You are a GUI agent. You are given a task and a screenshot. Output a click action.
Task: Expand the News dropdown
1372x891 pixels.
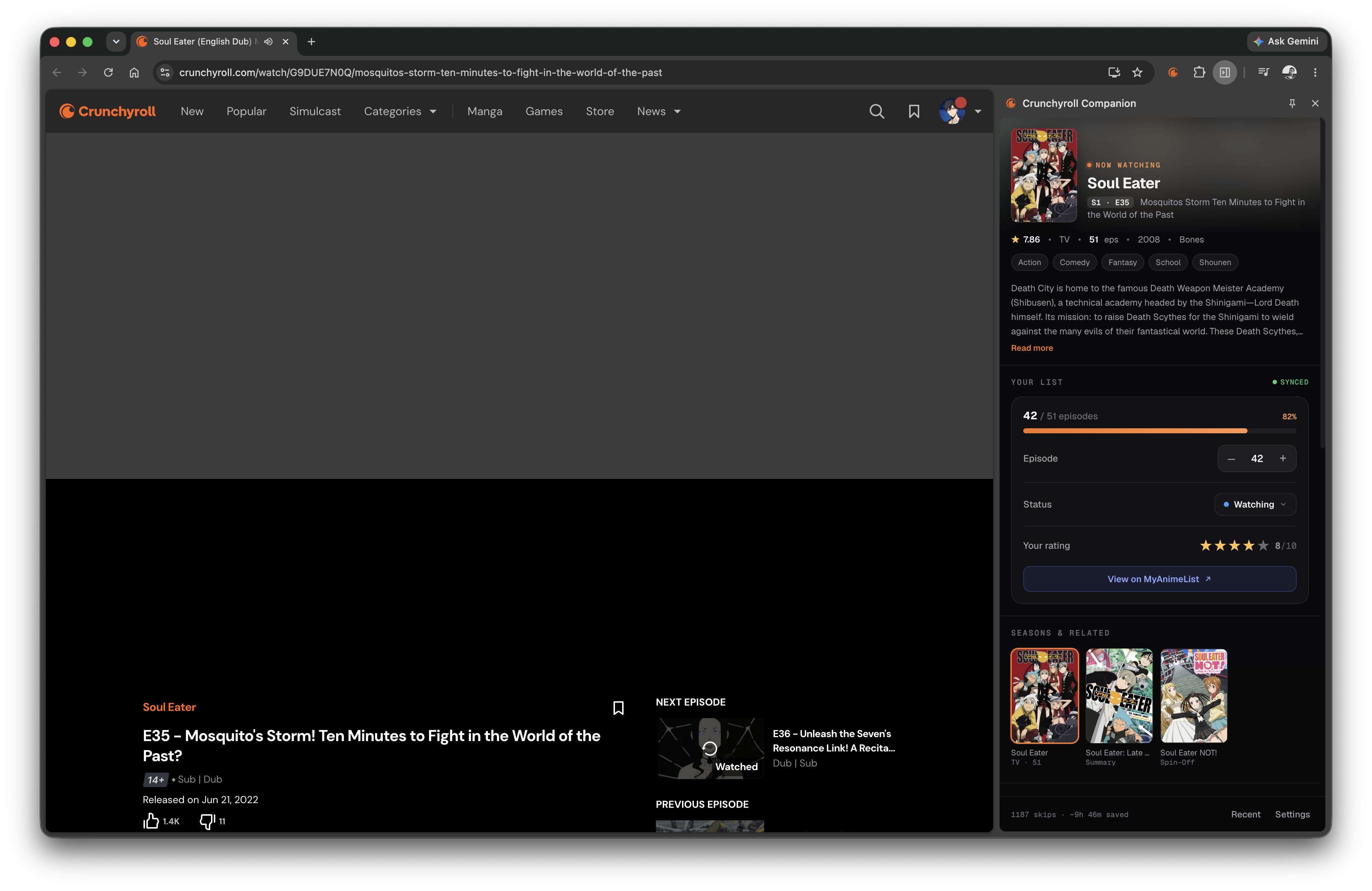point(659,111)
